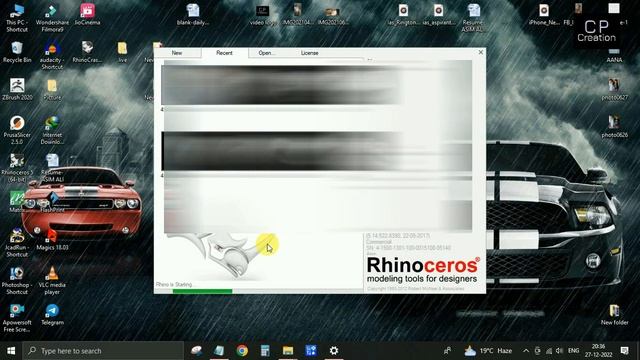Open Calculator from taskbar
This screenshot has height=360, width=640.
[x=265, y=351]
